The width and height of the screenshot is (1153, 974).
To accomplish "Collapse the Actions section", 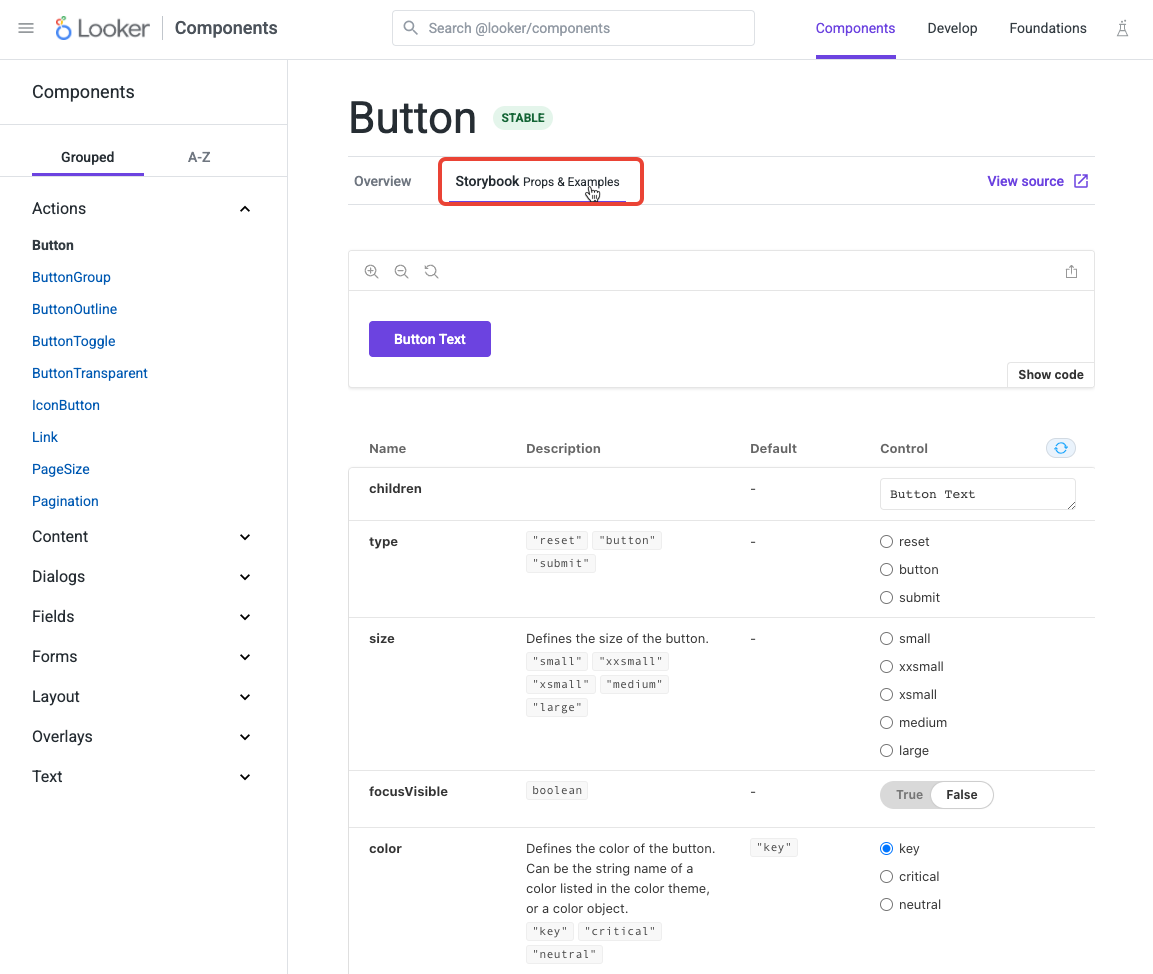I will tap(245, 209).
